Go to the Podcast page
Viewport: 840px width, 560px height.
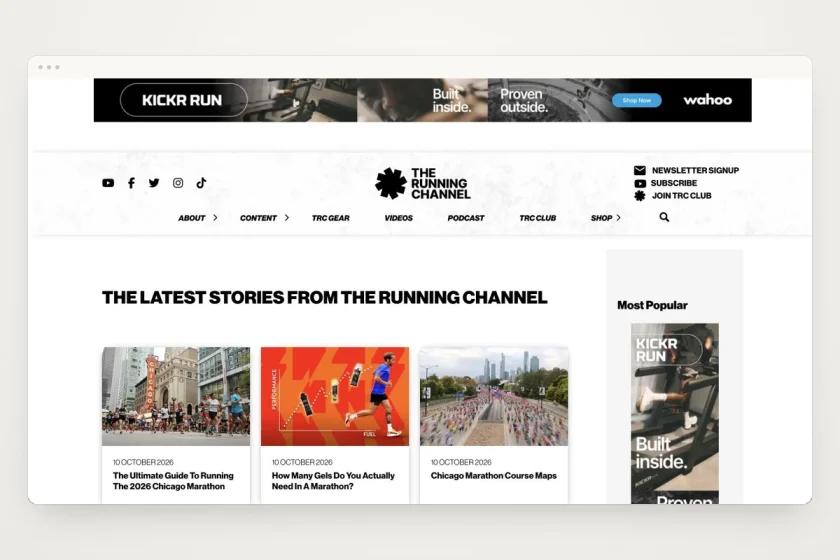[x=466, y=218]
